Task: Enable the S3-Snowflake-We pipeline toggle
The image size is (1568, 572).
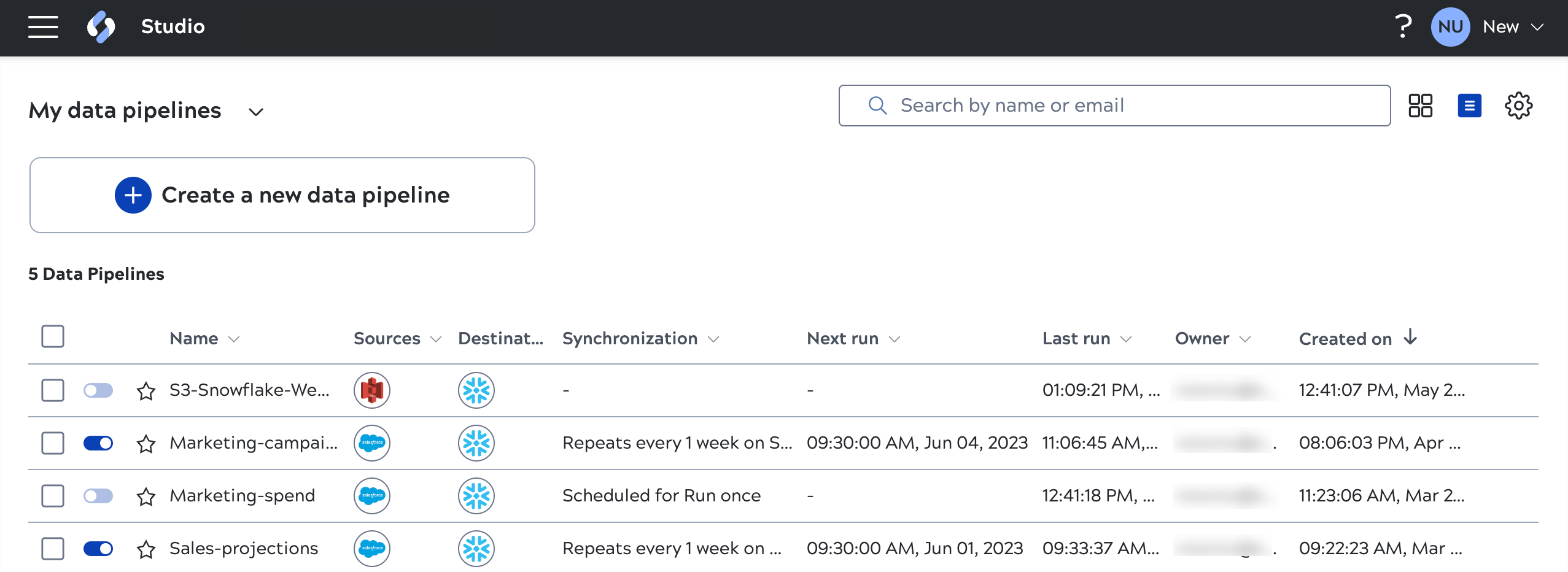Action: coord(99,390)
